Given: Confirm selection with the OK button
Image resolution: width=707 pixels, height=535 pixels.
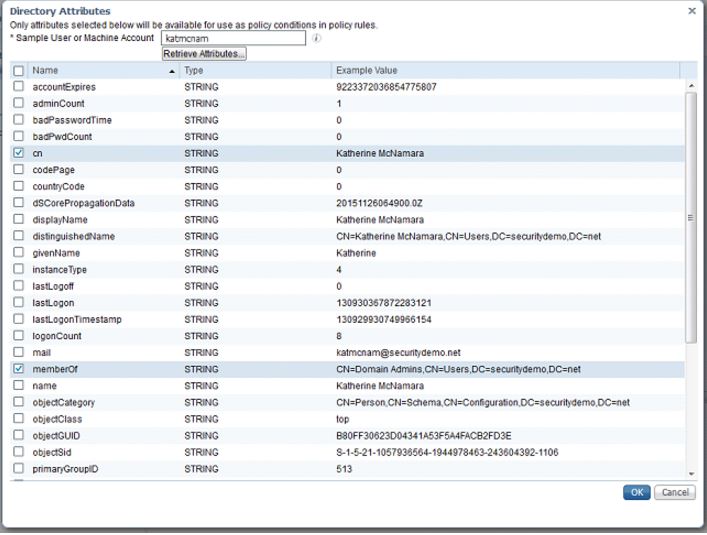Looking at the screenshot, I should [x=637, y=492].
